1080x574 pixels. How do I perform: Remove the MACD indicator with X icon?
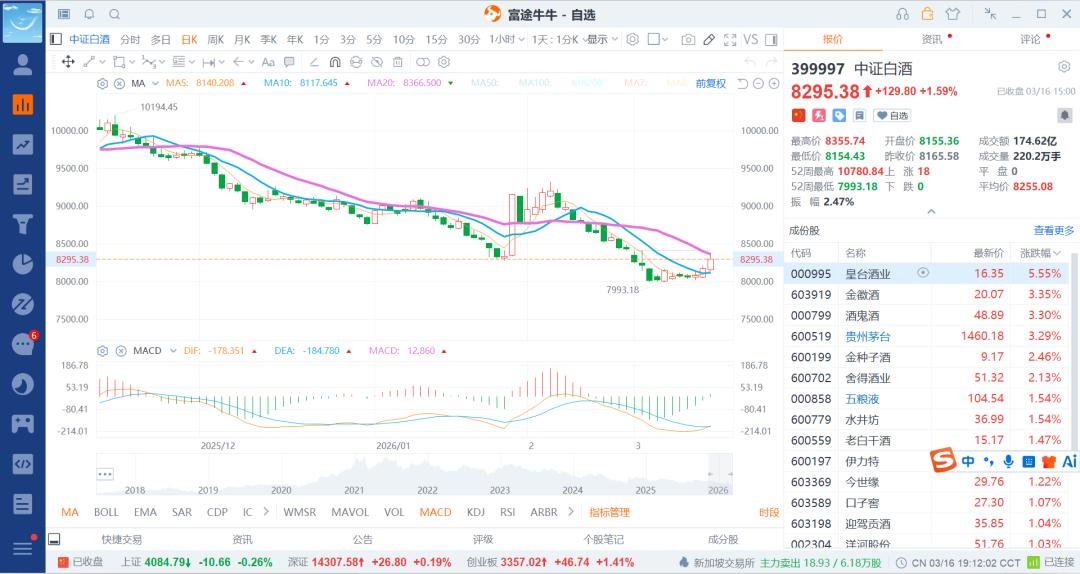pos(118,351)
